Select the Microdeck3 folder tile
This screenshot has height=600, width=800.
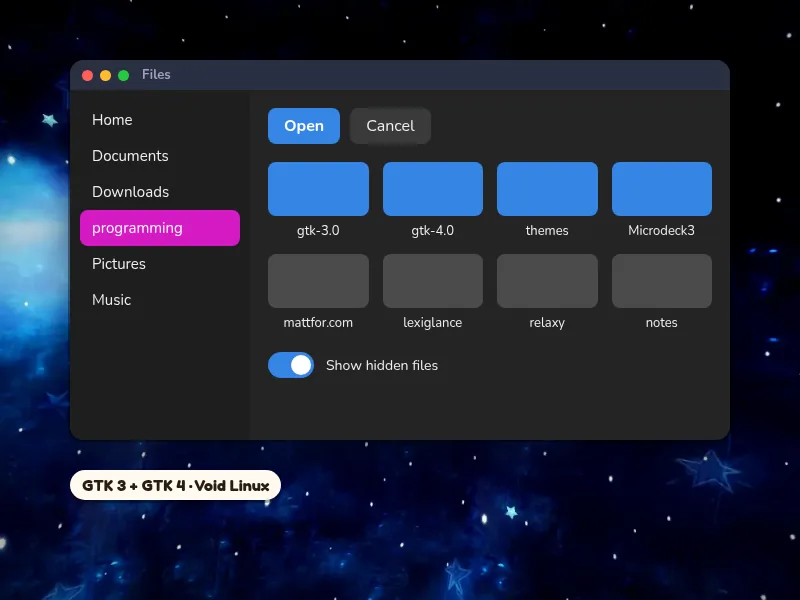click(662, 189)
